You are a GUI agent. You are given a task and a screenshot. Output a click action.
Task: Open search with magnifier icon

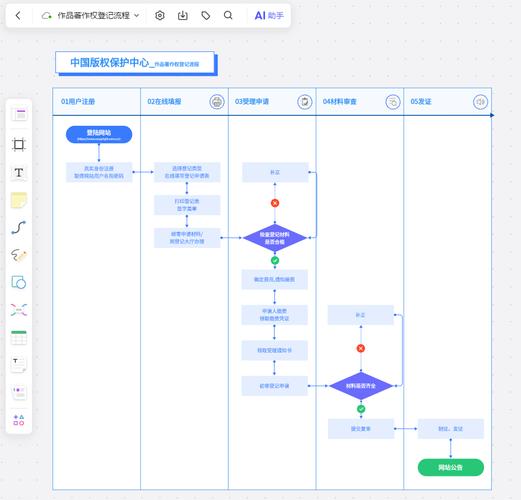tap(228, 15)
